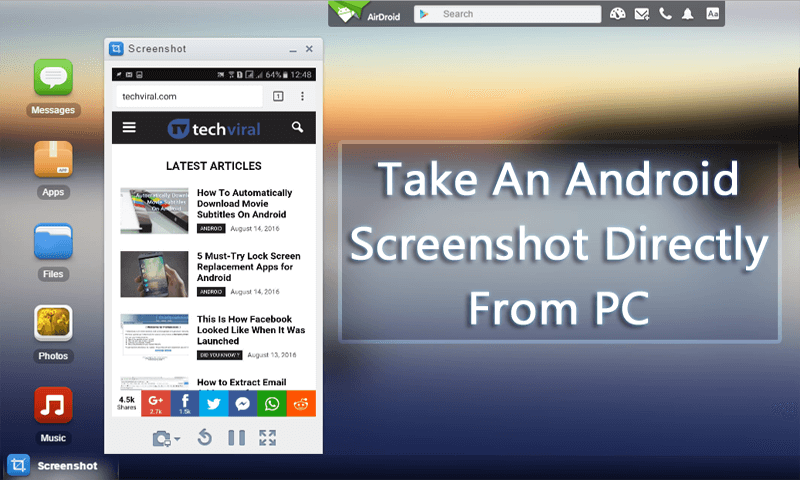Open 5 Must-Try Lock Screen article
The width and height of the screenshot is (800, 480).
tap(249, 267)
